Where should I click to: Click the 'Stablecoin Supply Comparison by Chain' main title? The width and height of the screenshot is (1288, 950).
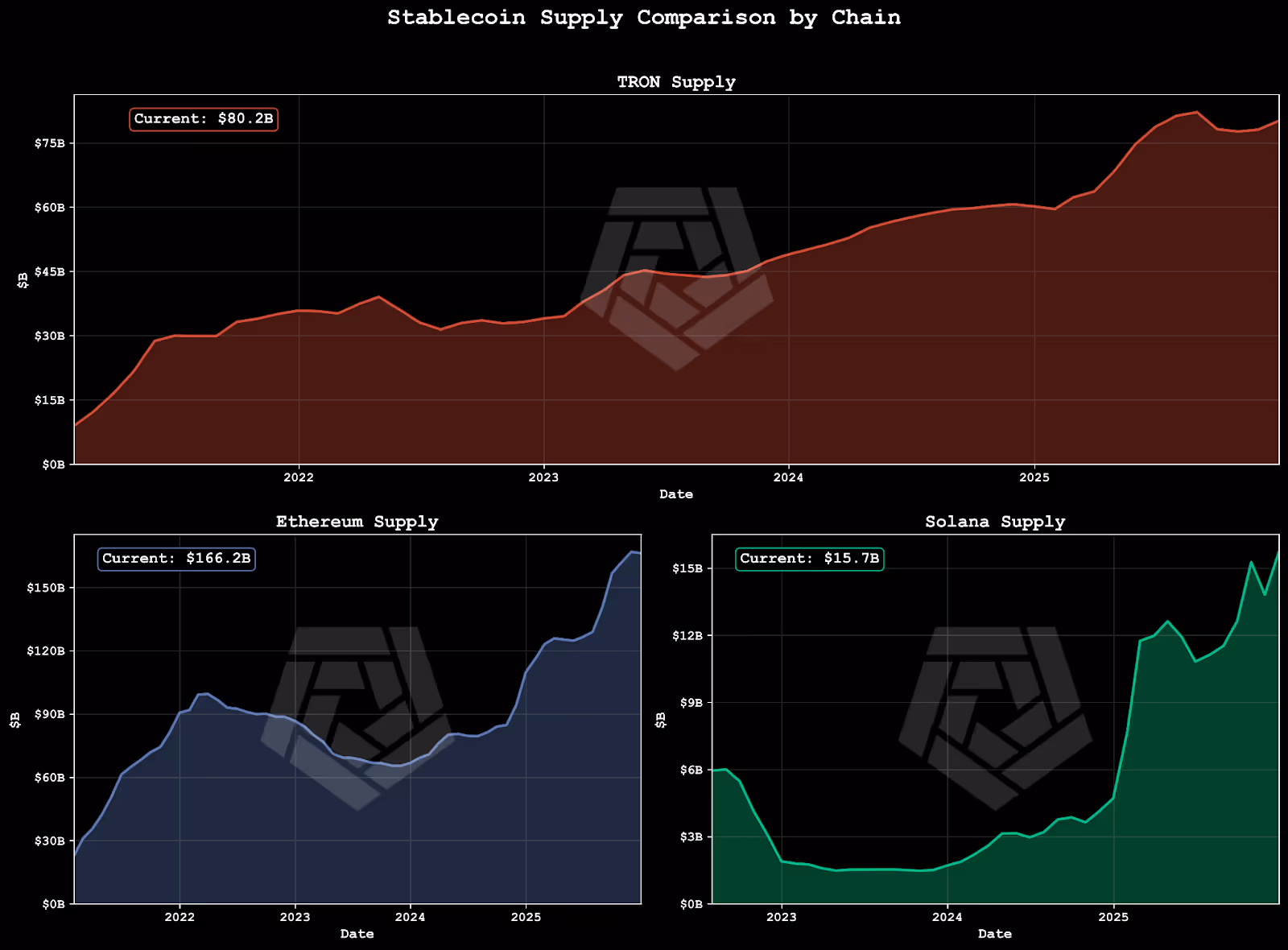tap(644, 18)
